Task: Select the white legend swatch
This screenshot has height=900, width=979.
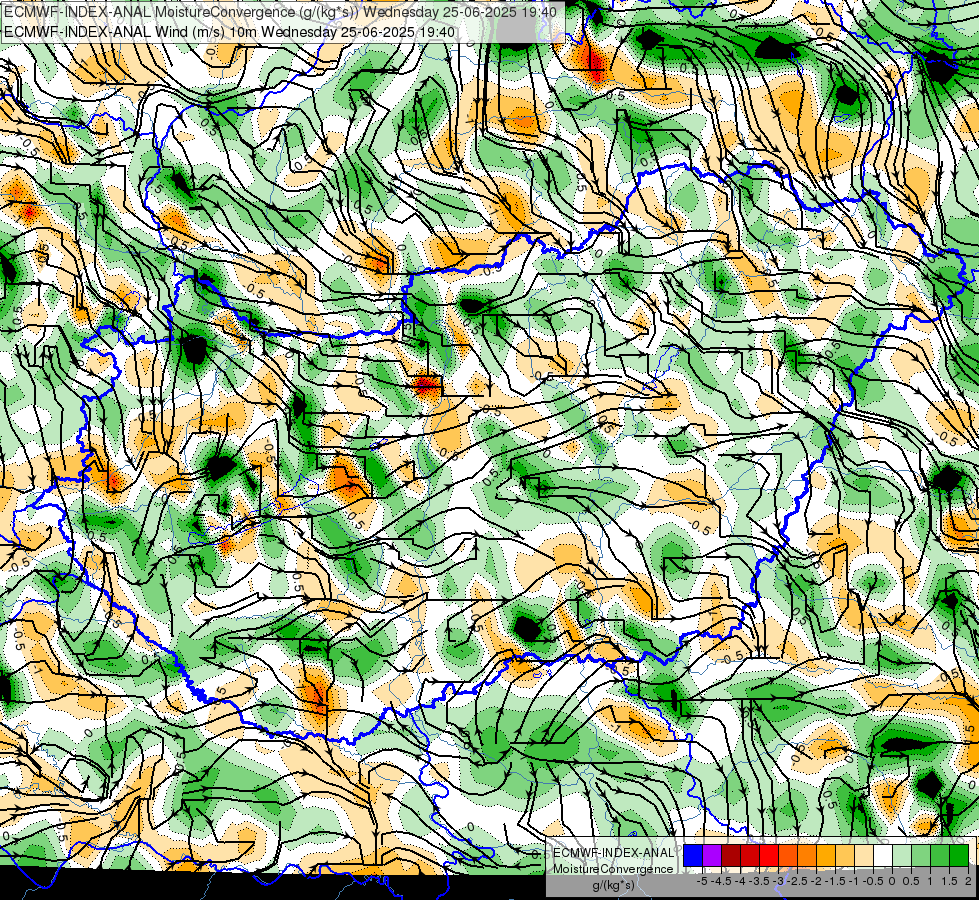Action: (x=883, y=856)
